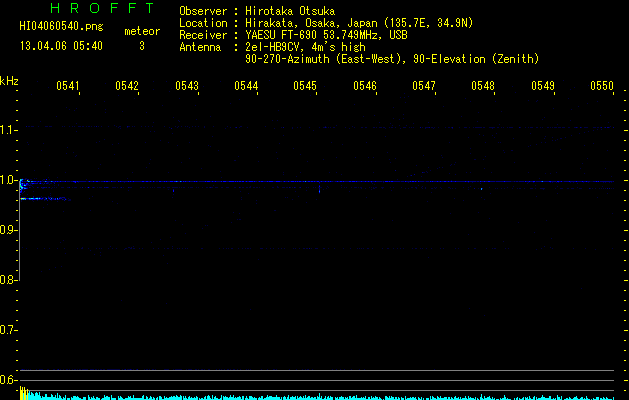The height and width of the screenshot is (400, 629).
Task: Click the 1.1 kHz axis label
Action: (x=8, y=130)
